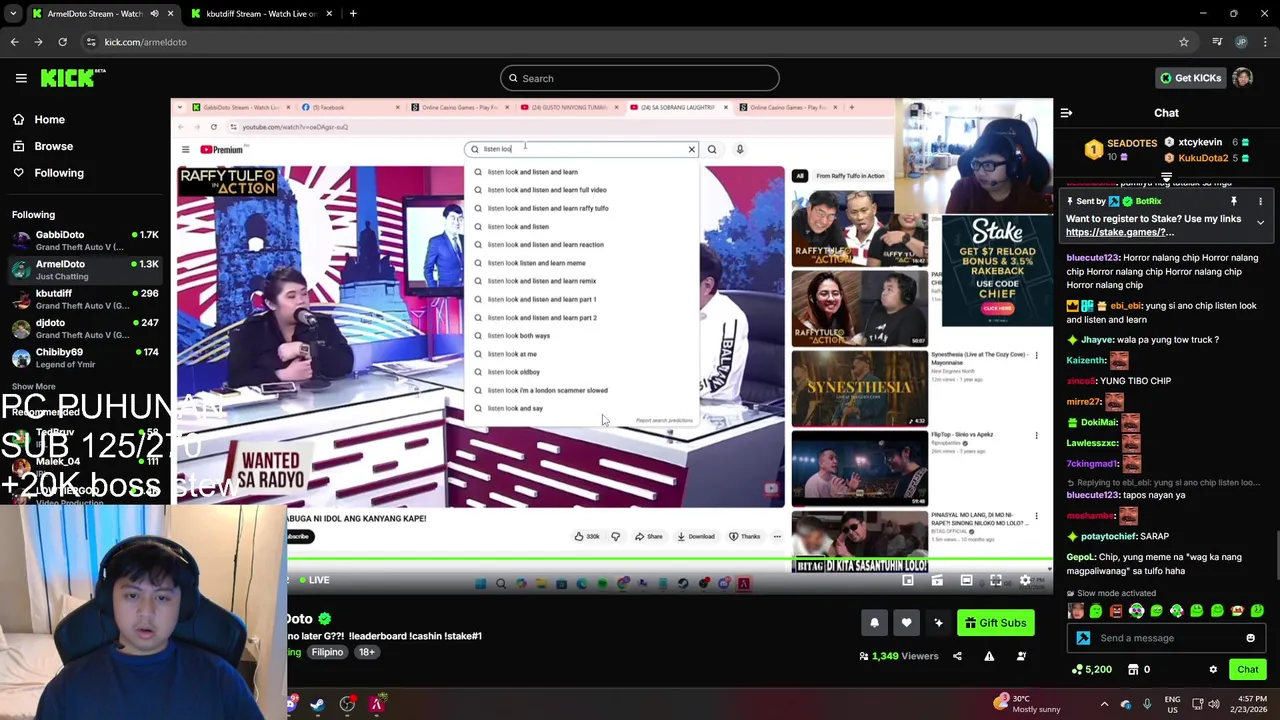Click the sparkle icon beside Gift Subs

tap(938, 623)
